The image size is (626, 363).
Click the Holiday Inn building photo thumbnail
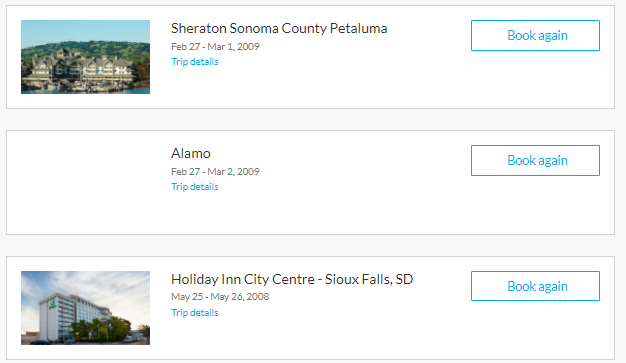pyautogui.click(x=85, y=308)
